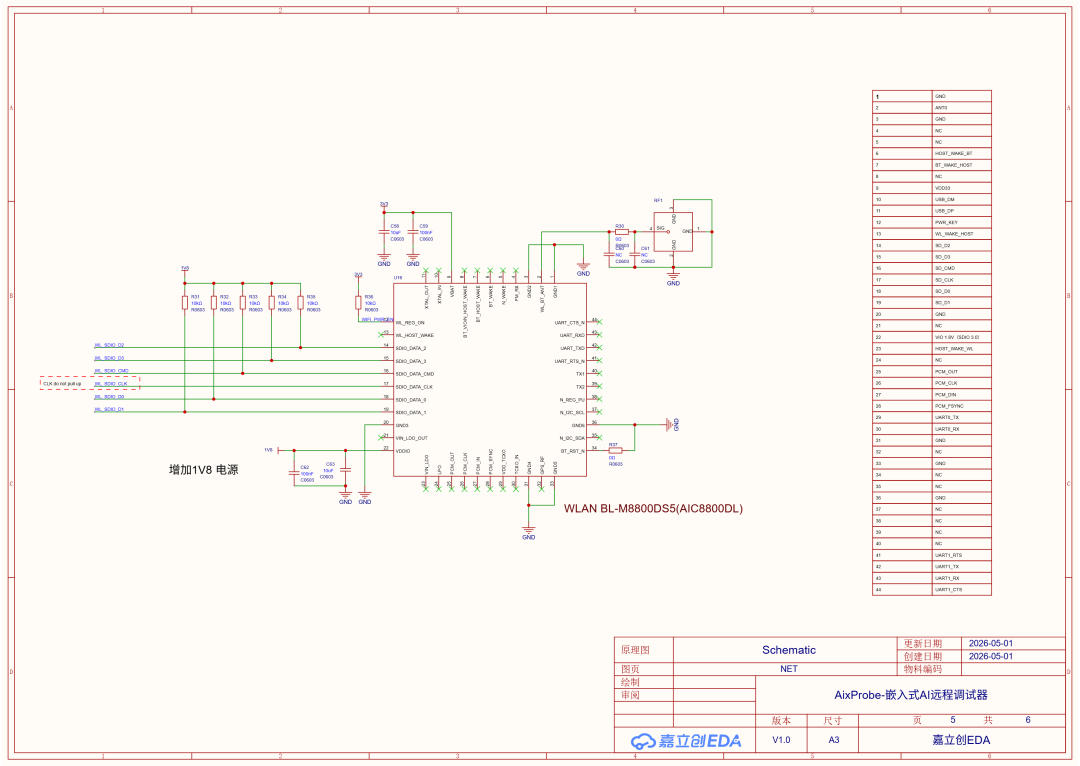Click the WL_SDIO_D0 net label
This screenshot has height=766, width=1080.
tap(109, 397)
